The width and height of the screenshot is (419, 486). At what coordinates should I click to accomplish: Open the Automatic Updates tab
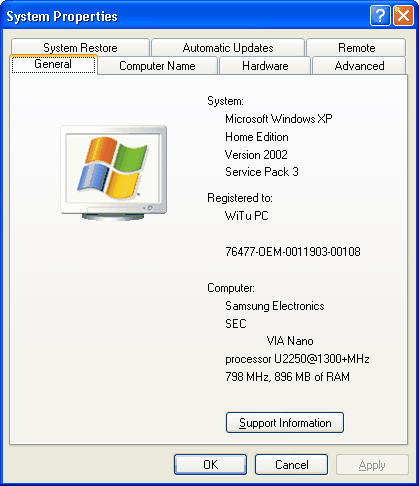click(x=228, y=48)
